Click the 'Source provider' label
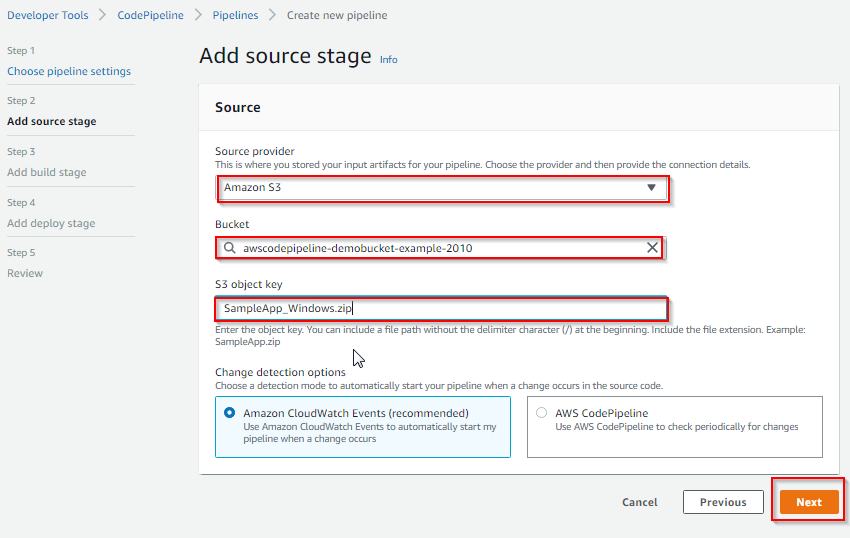Image resolution: width=850 pixels, height=538 pixels. coord(255,151)
